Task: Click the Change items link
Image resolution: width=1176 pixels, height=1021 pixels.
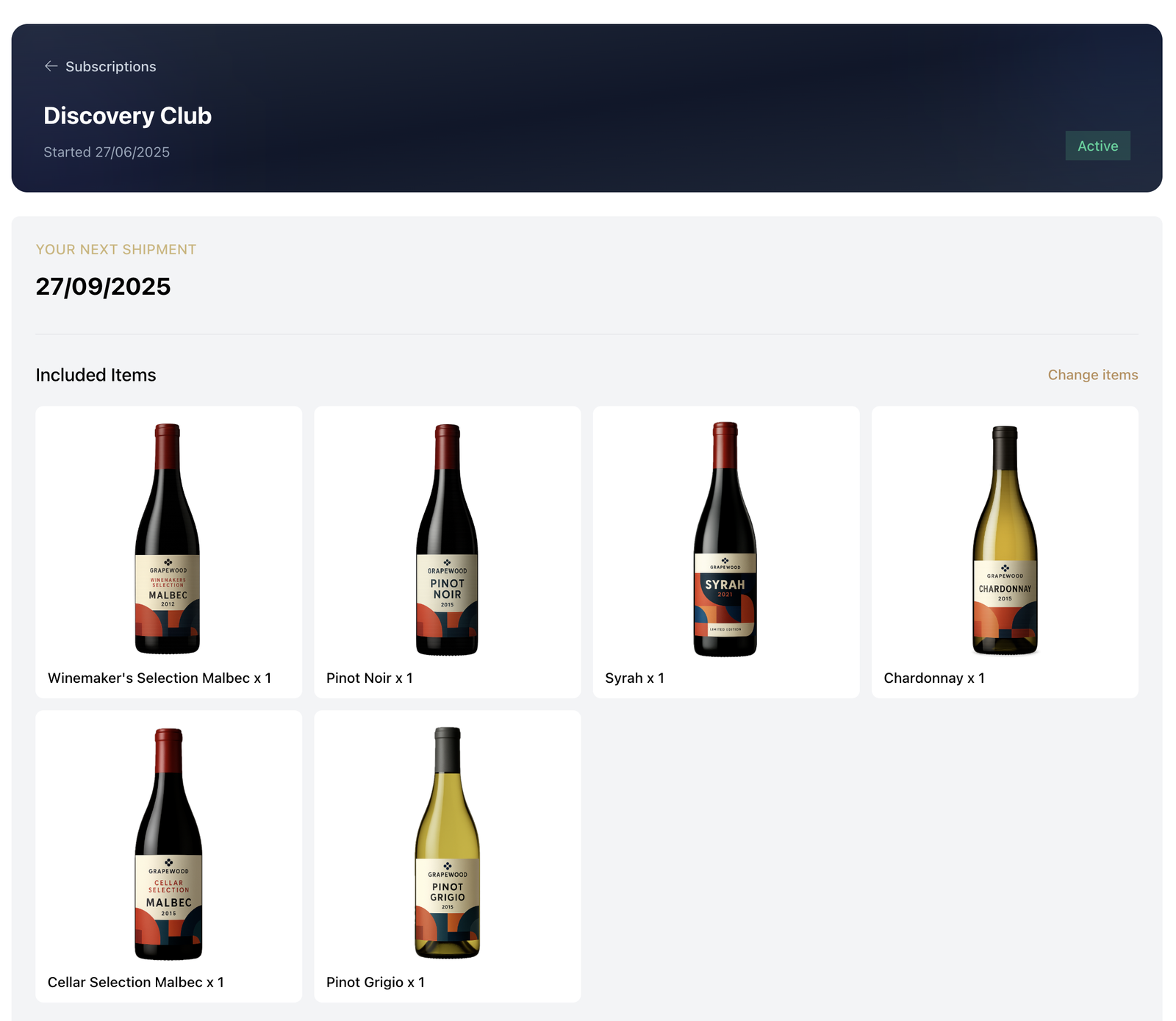Action: tap(1092, 375)
